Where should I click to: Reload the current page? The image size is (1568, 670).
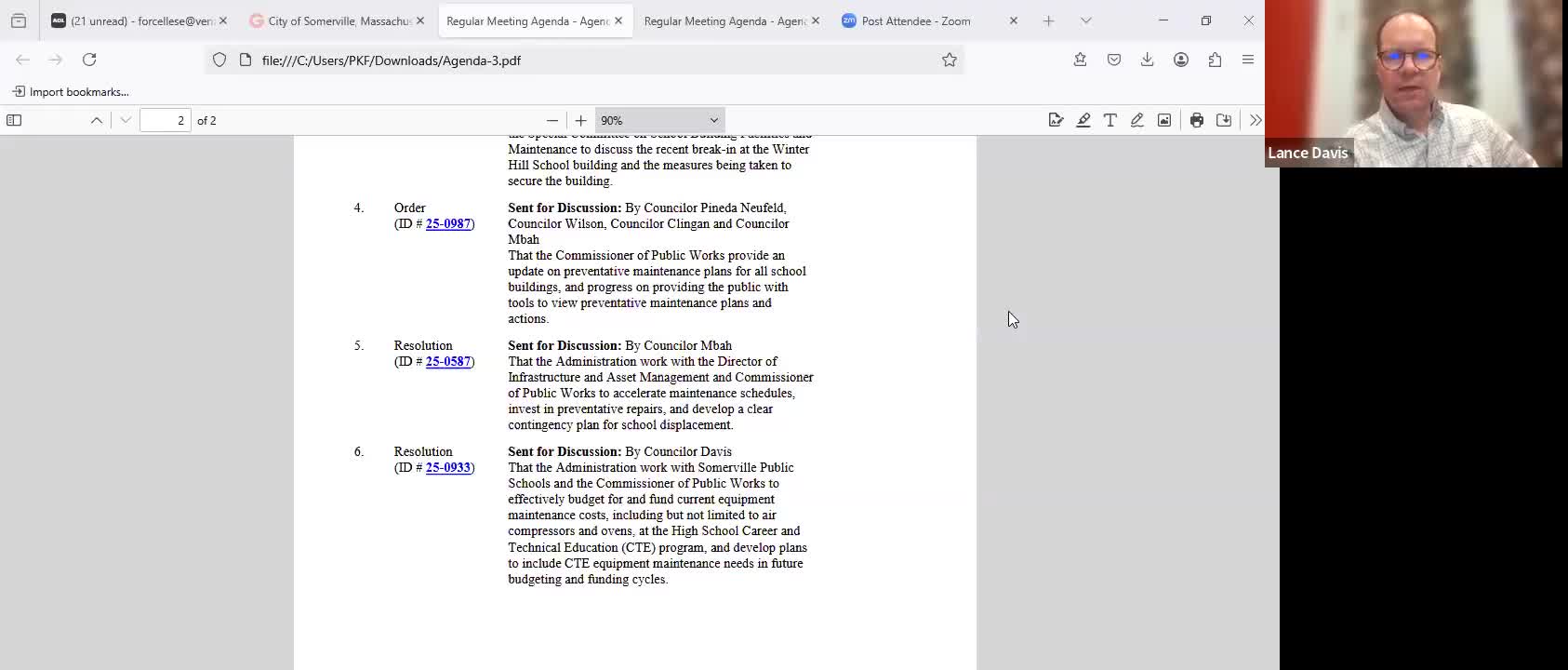89,60
